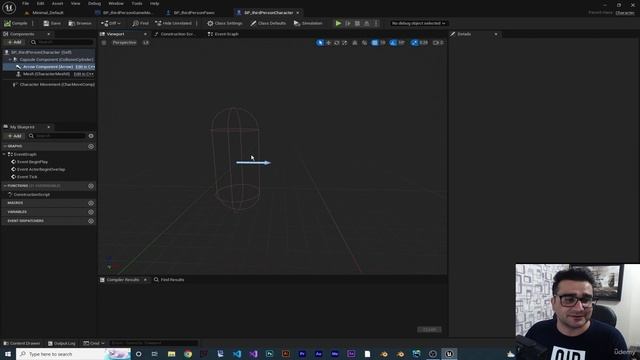Add a new component
This screenshot has width=640, height=360.
click(14, 42)
